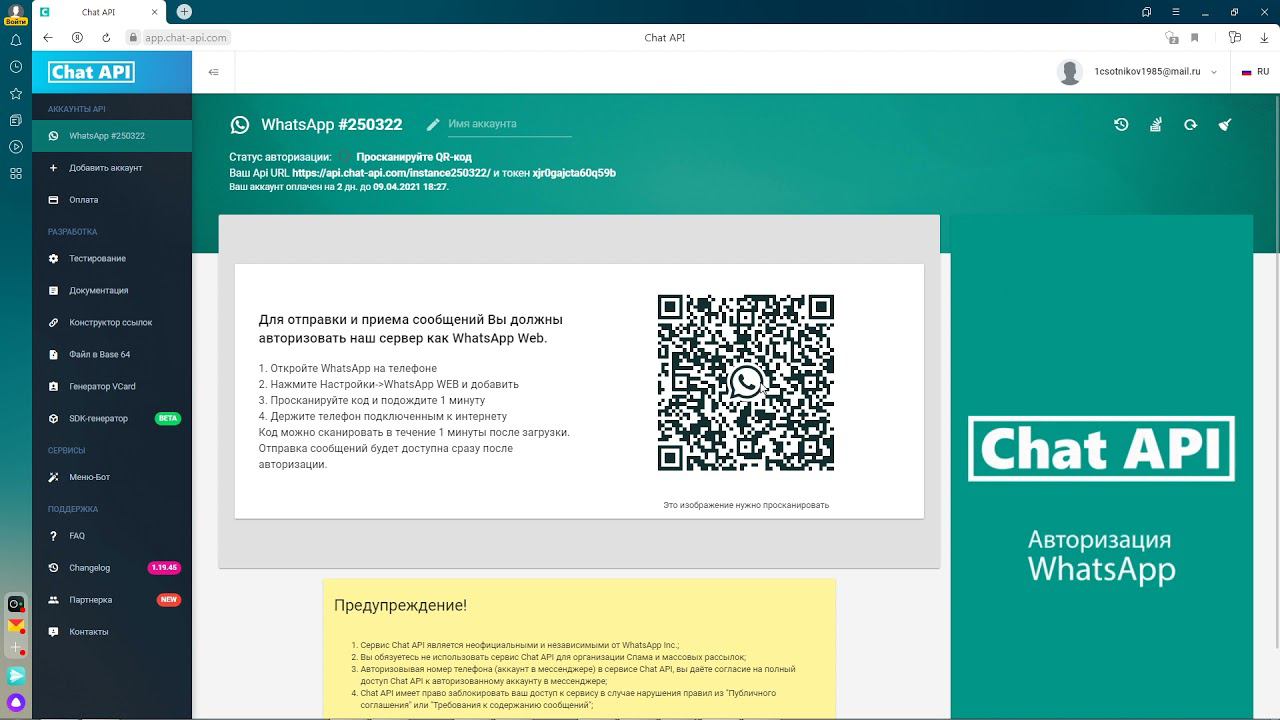Click the user avatar icon in top bar
This screenshot has width=1280, height=720.
(x=1070, y=72)
